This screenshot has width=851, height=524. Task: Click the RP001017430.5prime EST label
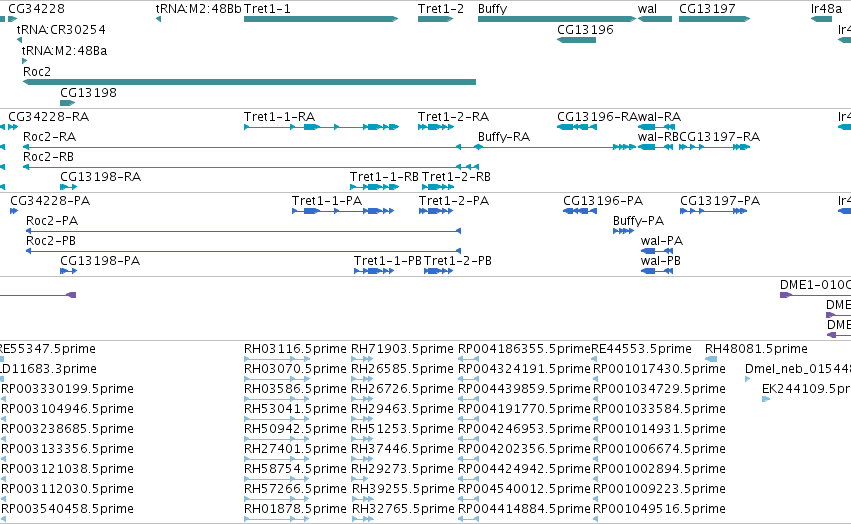659,369
